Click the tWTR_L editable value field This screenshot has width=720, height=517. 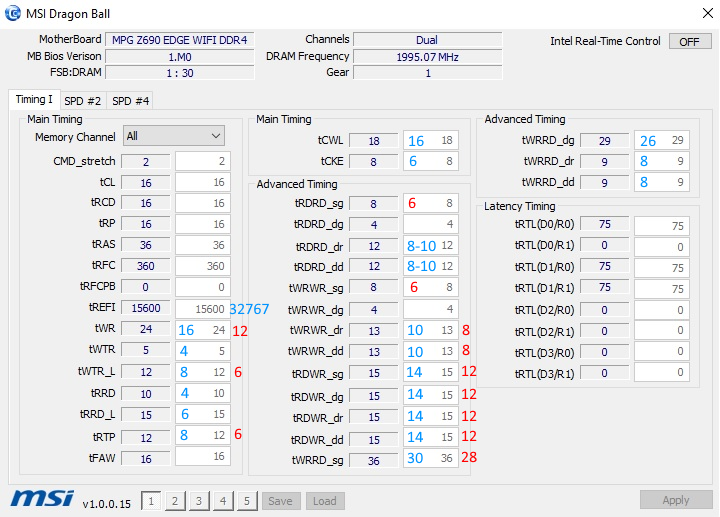click(202, 372)
